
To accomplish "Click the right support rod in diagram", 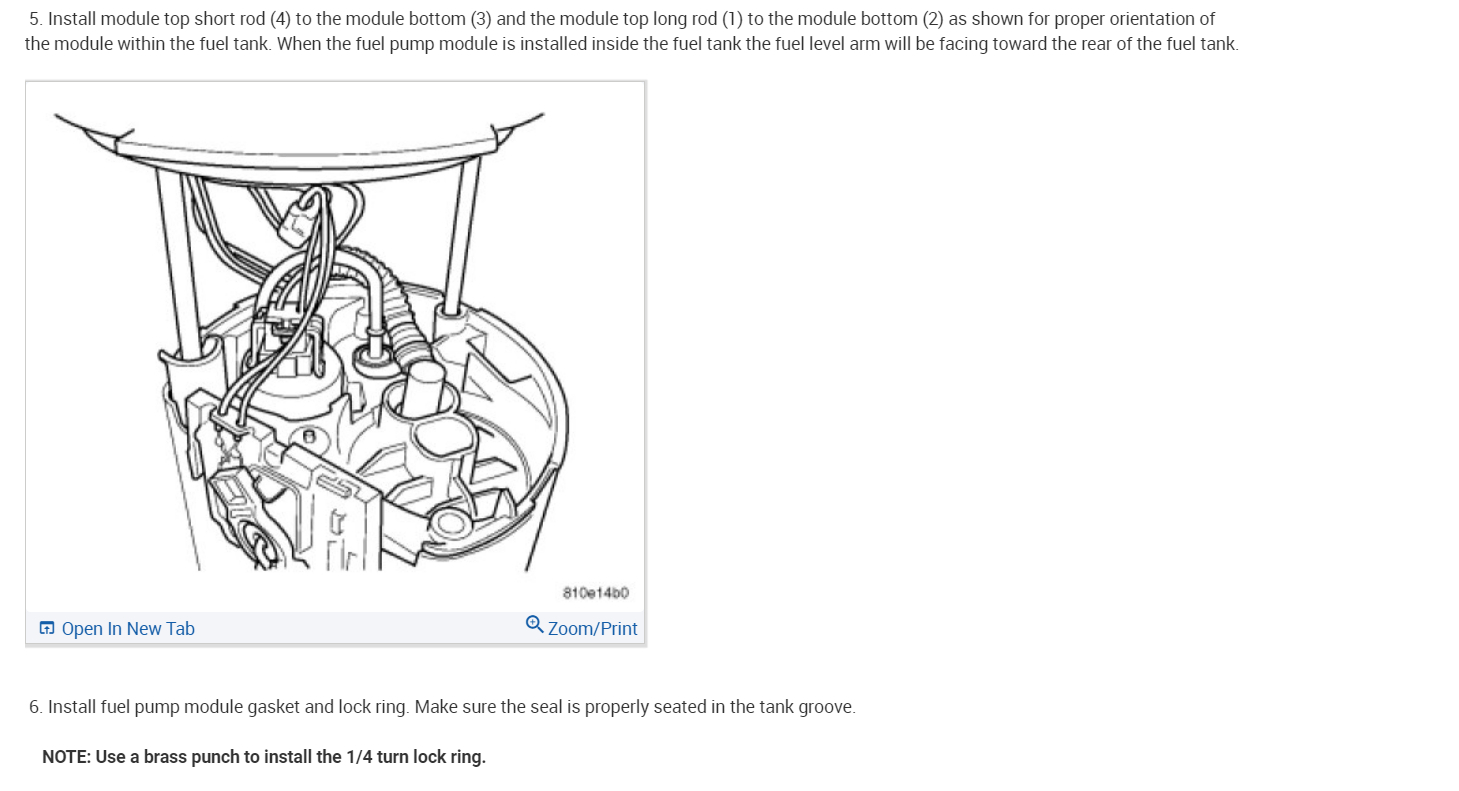I will (x=460, y=235).
